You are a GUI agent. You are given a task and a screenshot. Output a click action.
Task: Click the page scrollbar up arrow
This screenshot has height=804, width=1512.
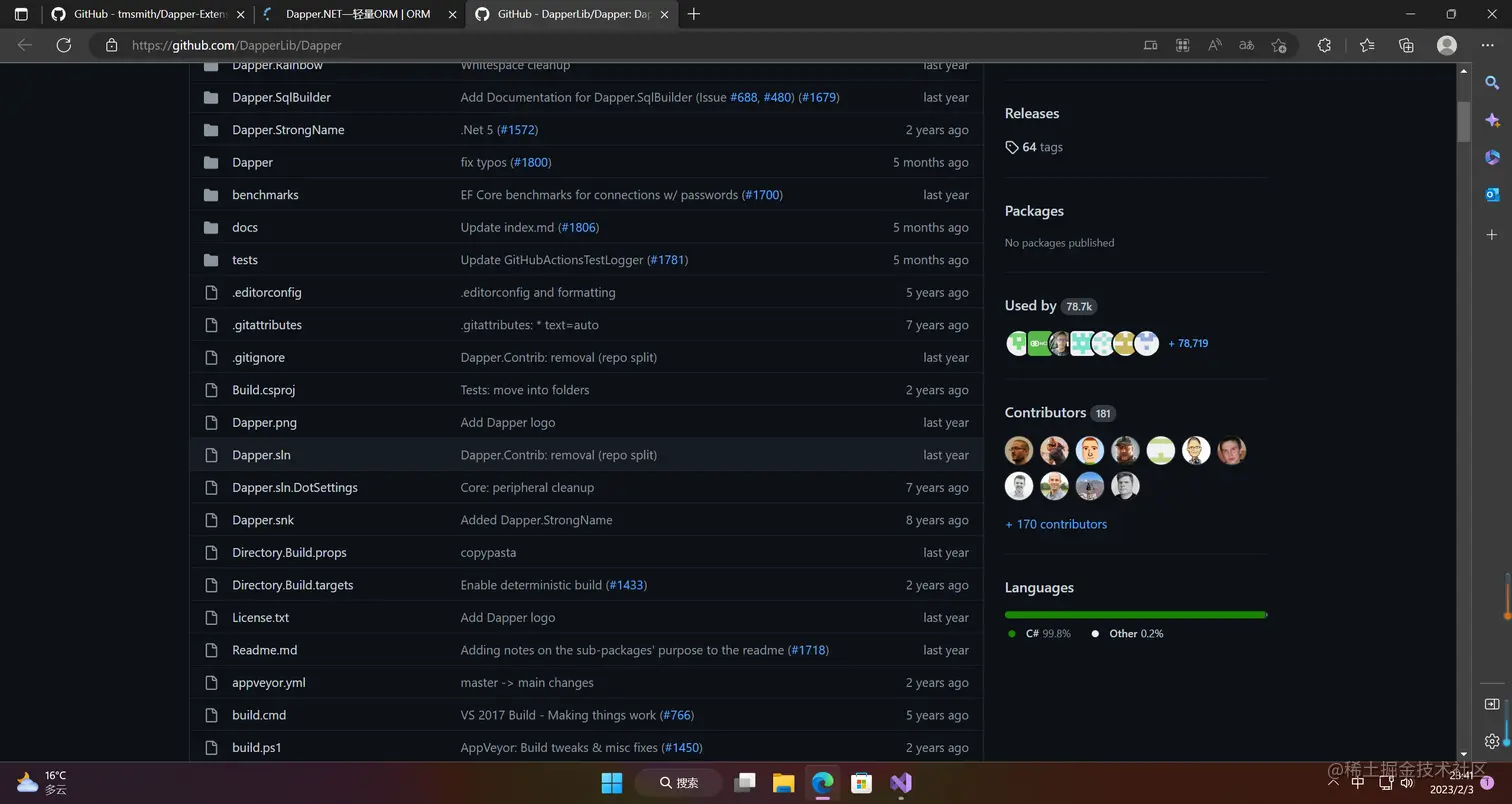tap(1464, 72)
